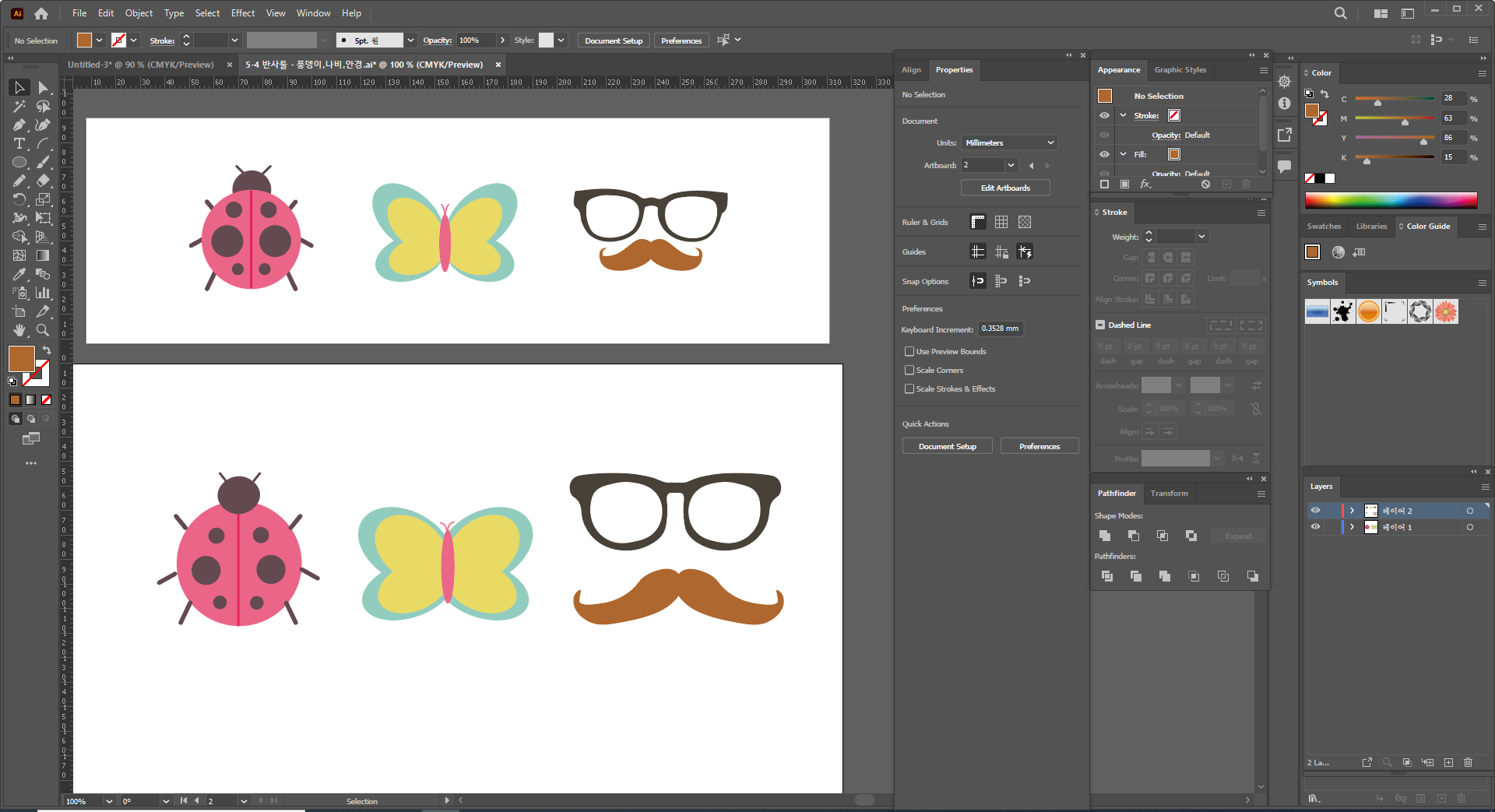Enable Scale Strokes & Effects checkbox
The height and width of the screenshot is (812, 1495).
(x=909, y=389)
